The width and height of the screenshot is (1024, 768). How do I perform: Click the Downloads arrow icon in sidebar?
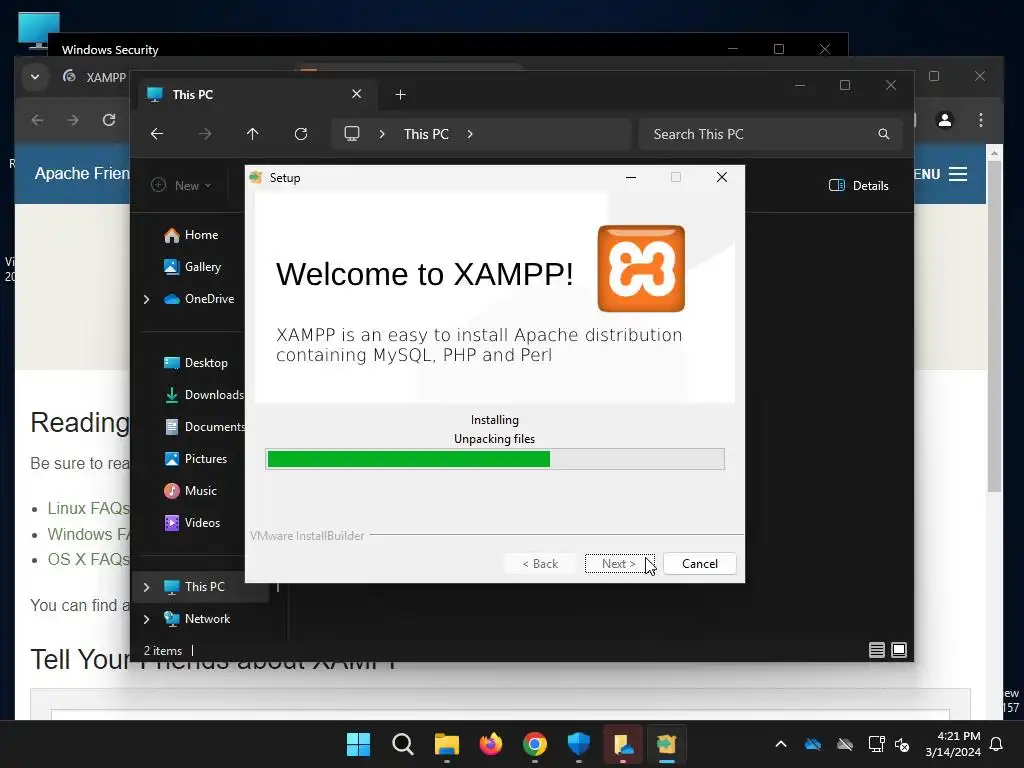click(172, 394)
